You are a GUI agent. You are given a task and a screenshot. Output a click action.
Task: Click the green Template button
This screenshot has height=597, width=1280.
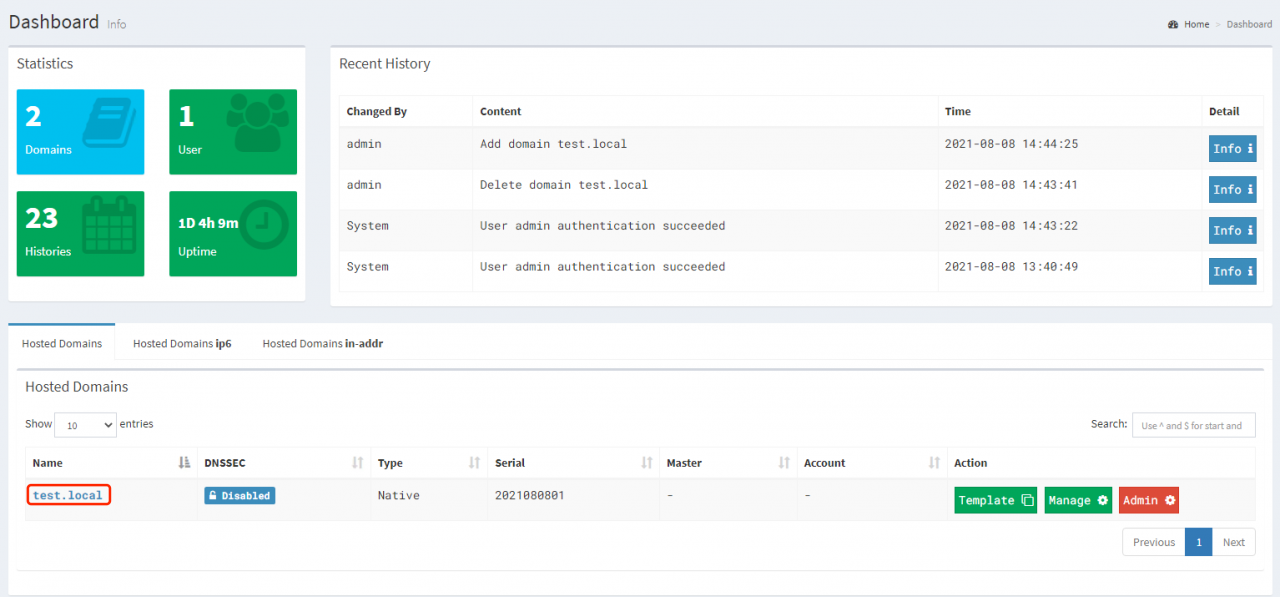(x=996, y=500)
